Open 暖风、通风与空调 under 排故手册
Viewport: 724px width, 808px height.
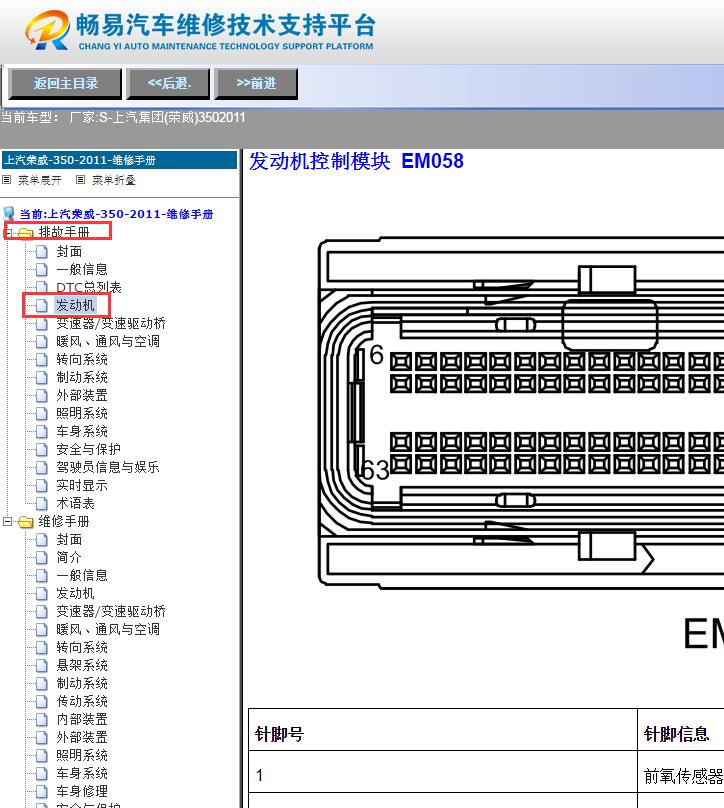pos(108,341)
